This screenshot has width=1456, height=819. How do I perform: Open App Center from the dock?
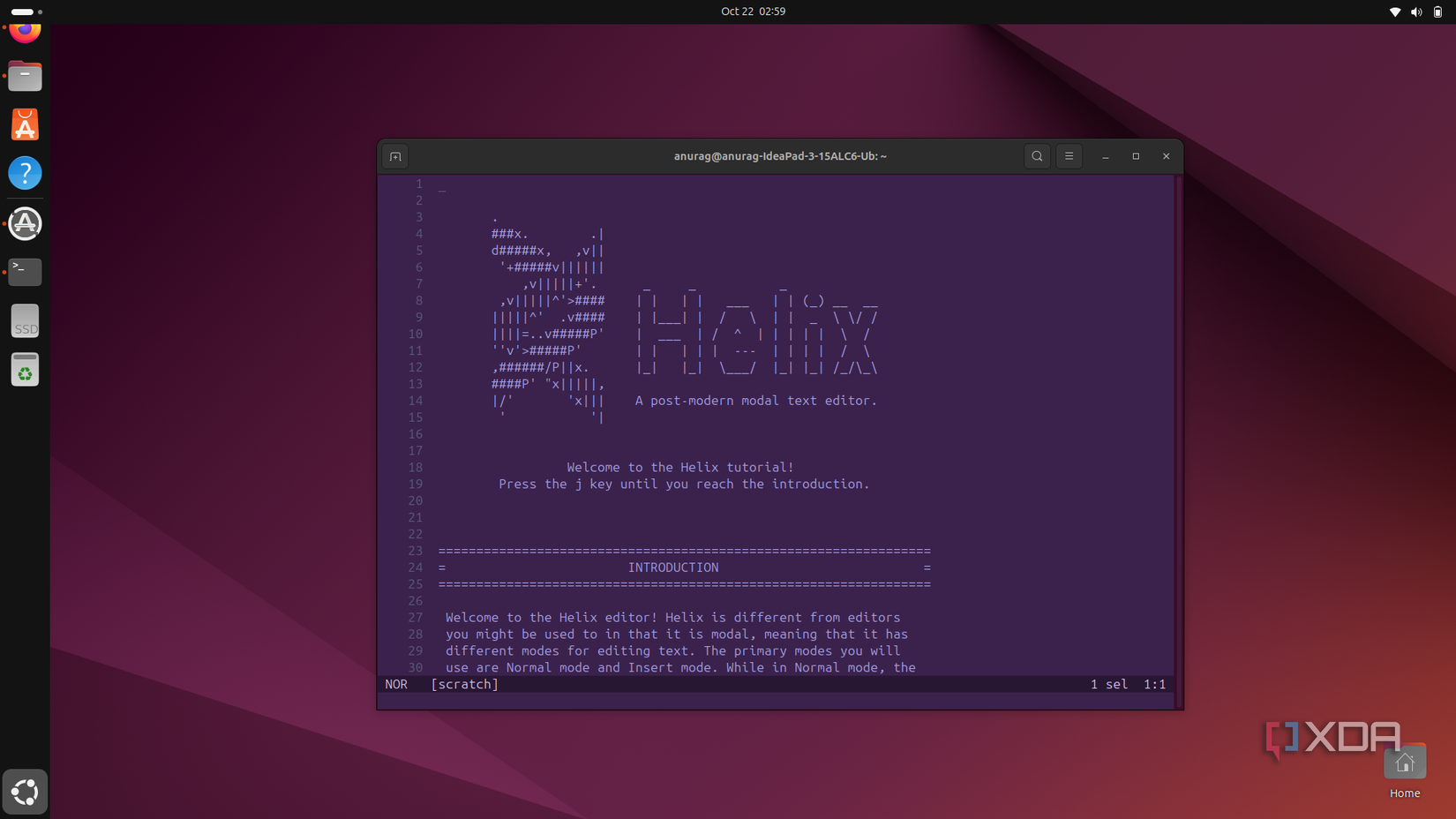(25, 124)
